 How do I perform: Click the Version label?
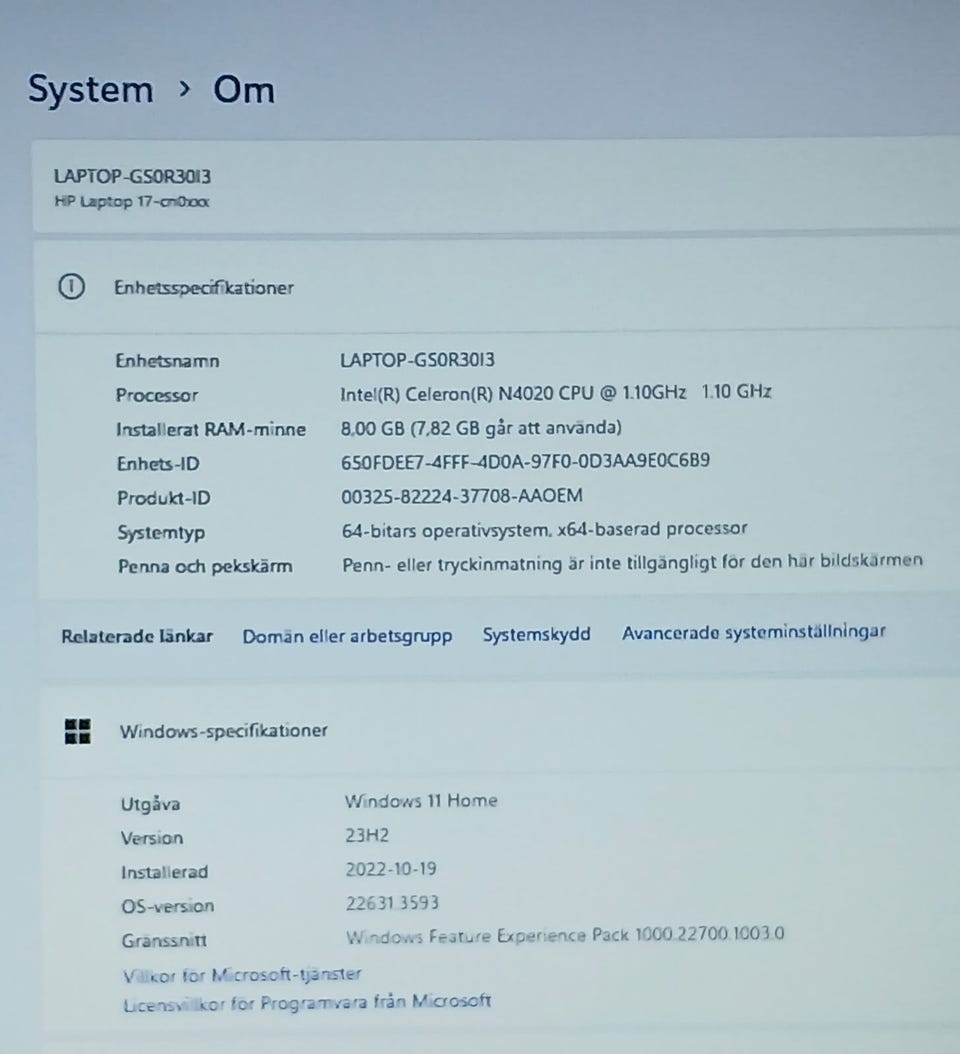pyautogui.click(x=152, y=838)
